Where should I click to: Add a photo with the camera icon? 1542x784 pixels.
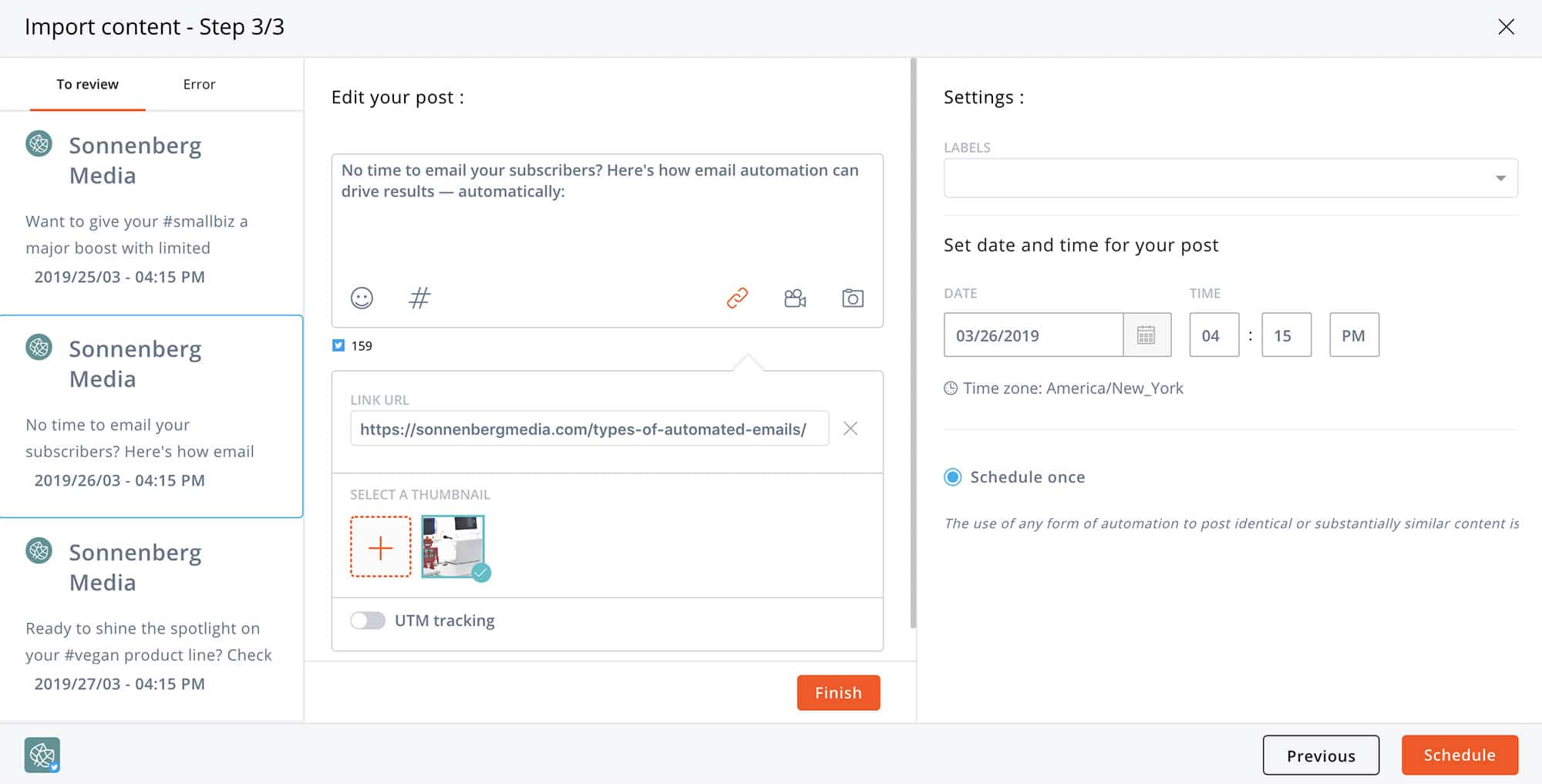pyautogui.click(x=853, y=298)
